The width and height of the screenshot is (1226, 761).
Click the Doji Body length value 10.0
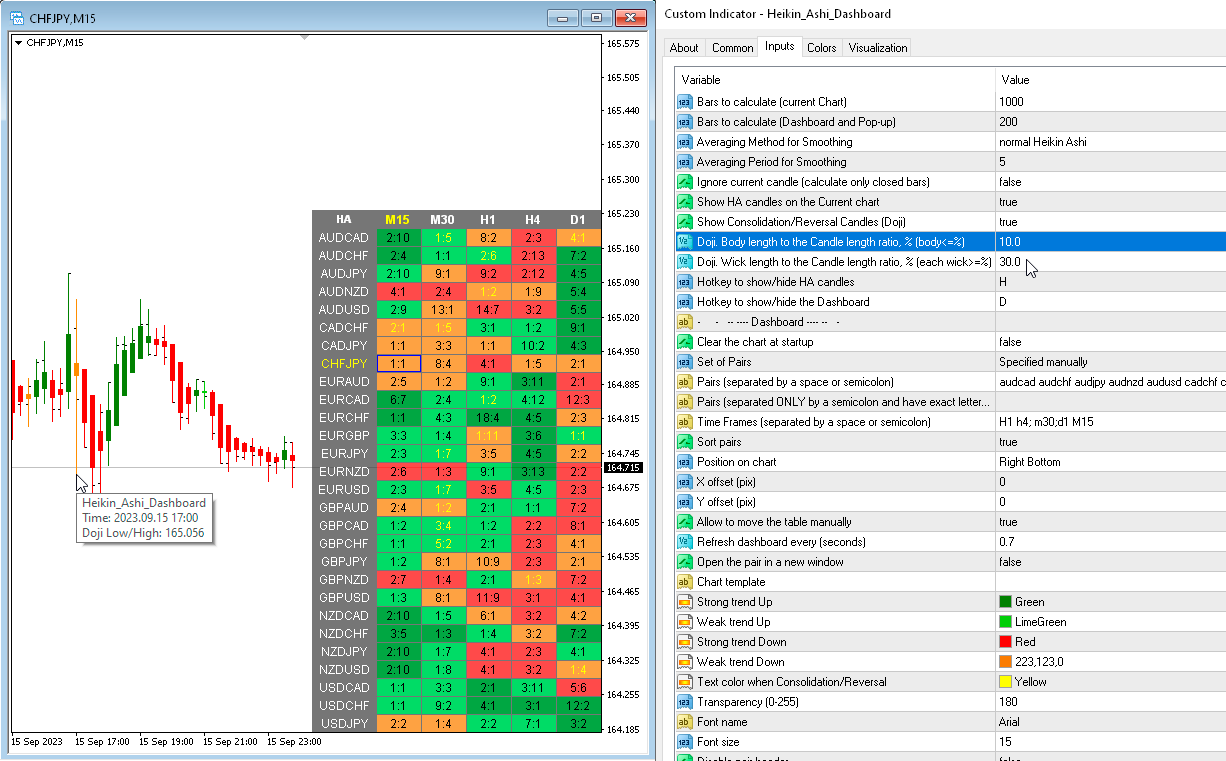click(x=1010, y=242)
